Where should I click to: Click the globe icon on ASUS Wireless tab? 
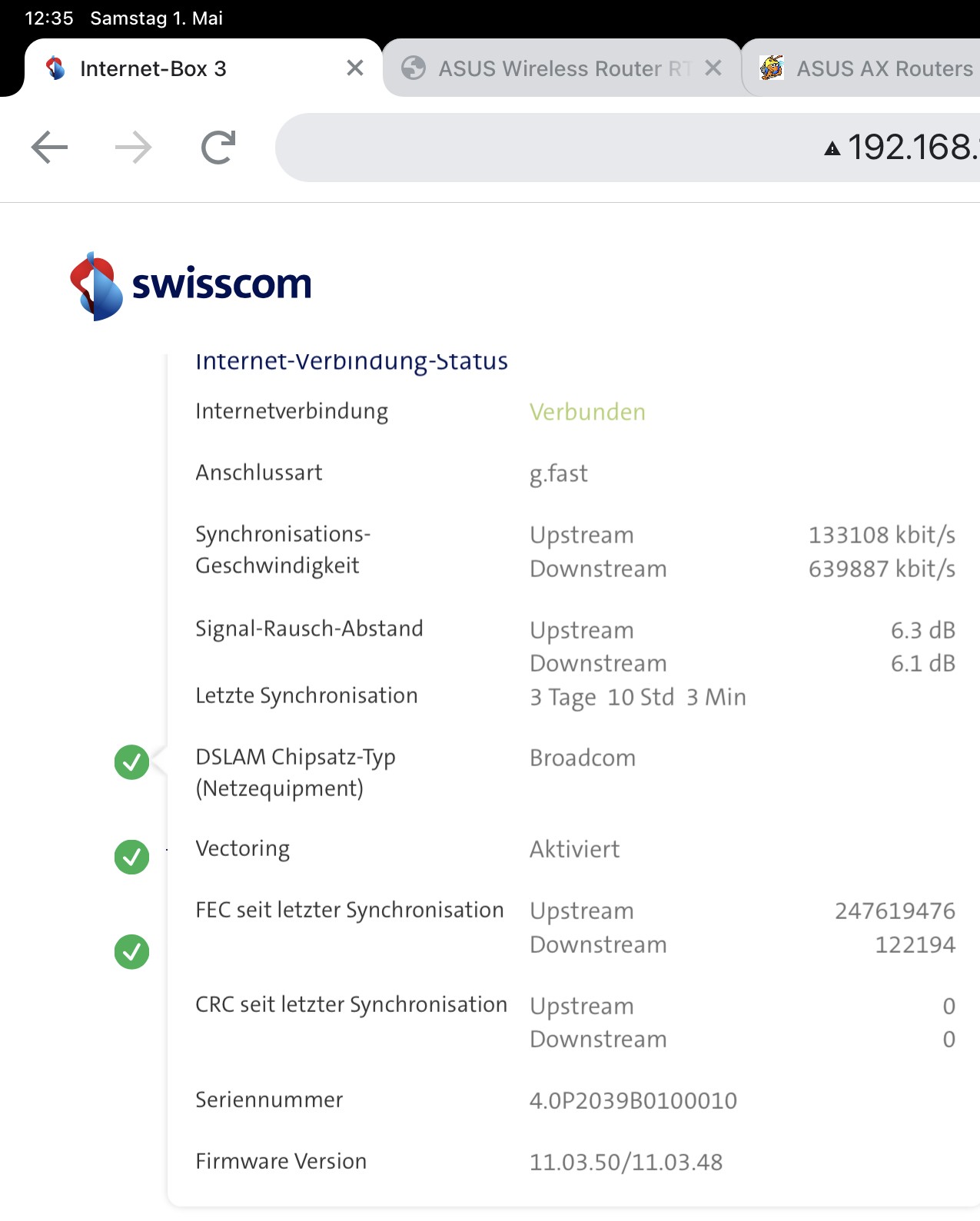pyautogui.click(x=414, y=68)
